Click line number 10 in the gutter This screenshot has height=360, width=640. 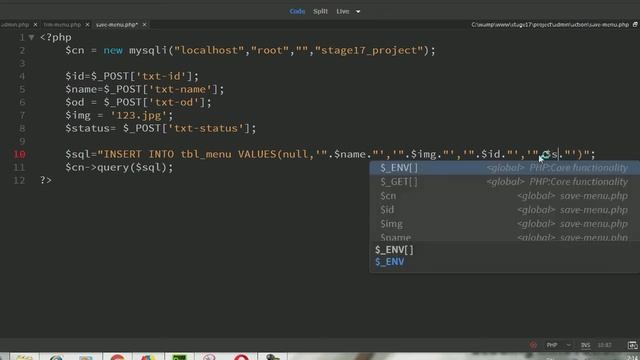point(19,154)
